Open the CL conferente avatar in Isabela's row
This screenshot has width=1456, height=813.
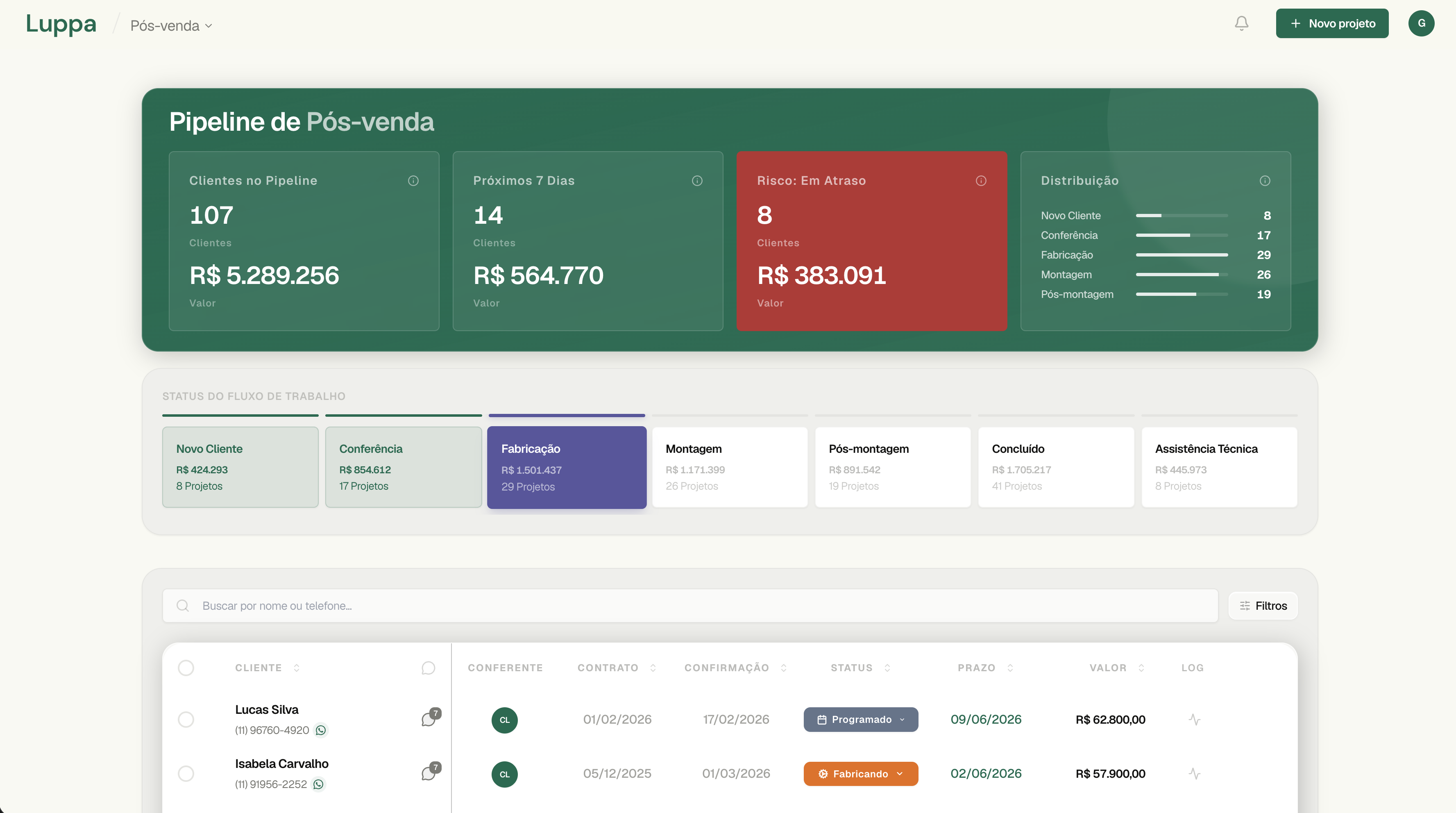pyautogui.click(x=504, y=774)
